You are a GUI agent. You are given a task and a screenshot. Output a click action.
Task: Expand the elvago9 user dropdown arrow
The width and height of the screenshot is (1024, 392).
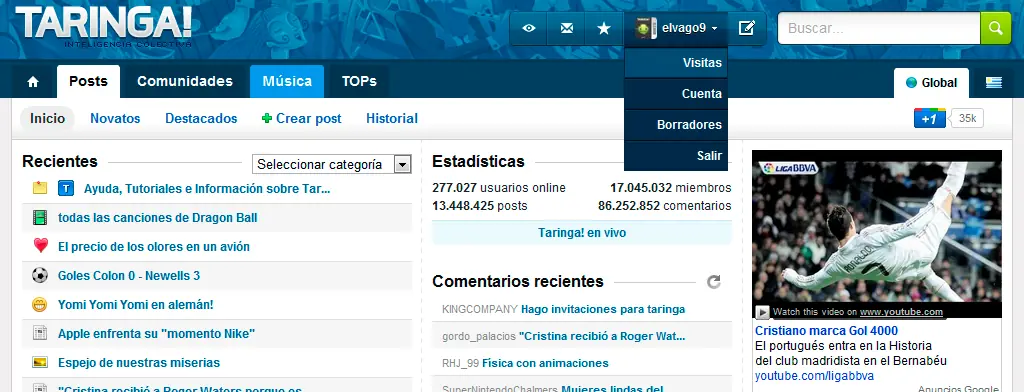(714, 29)
